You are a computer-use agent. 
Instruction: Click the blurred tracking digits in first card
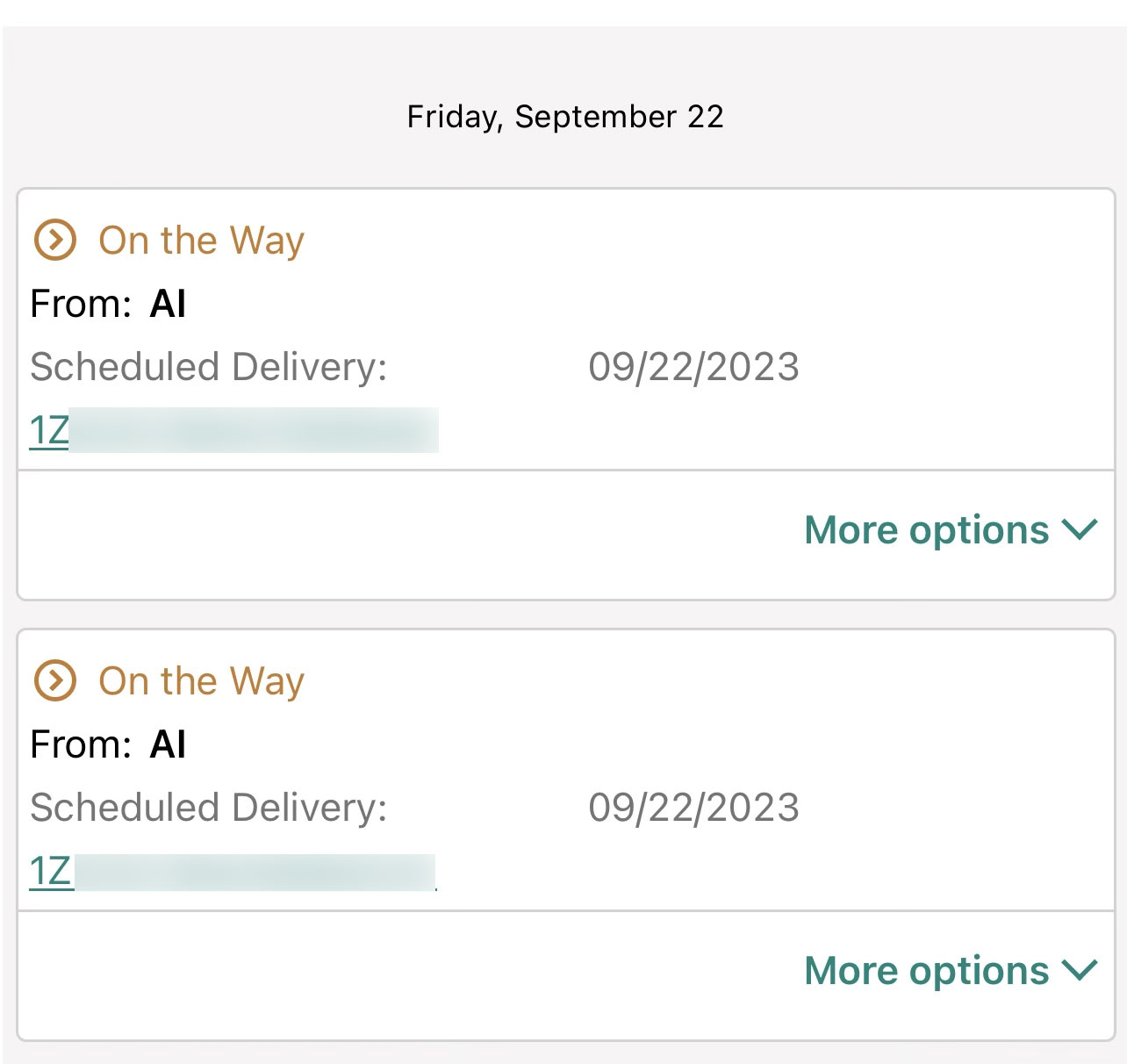pyautogui.click(x=254, y=430)
